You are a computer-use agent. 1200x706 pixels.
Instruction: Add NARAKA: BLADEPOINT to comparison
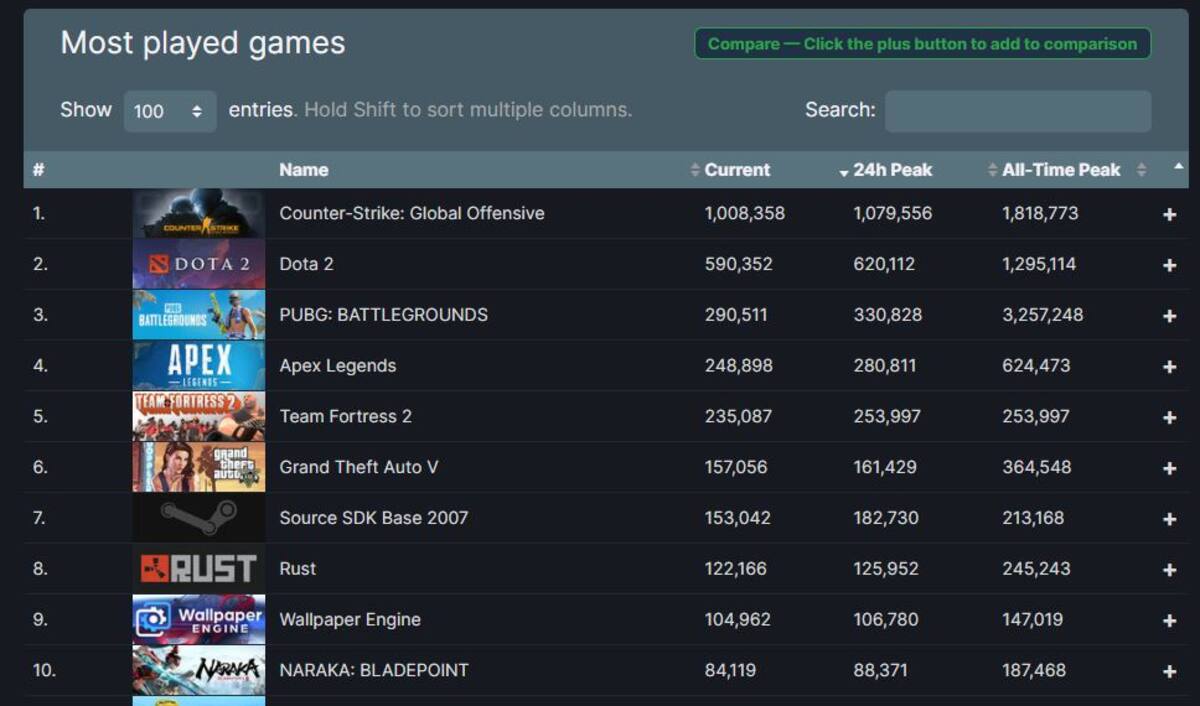1169,672
